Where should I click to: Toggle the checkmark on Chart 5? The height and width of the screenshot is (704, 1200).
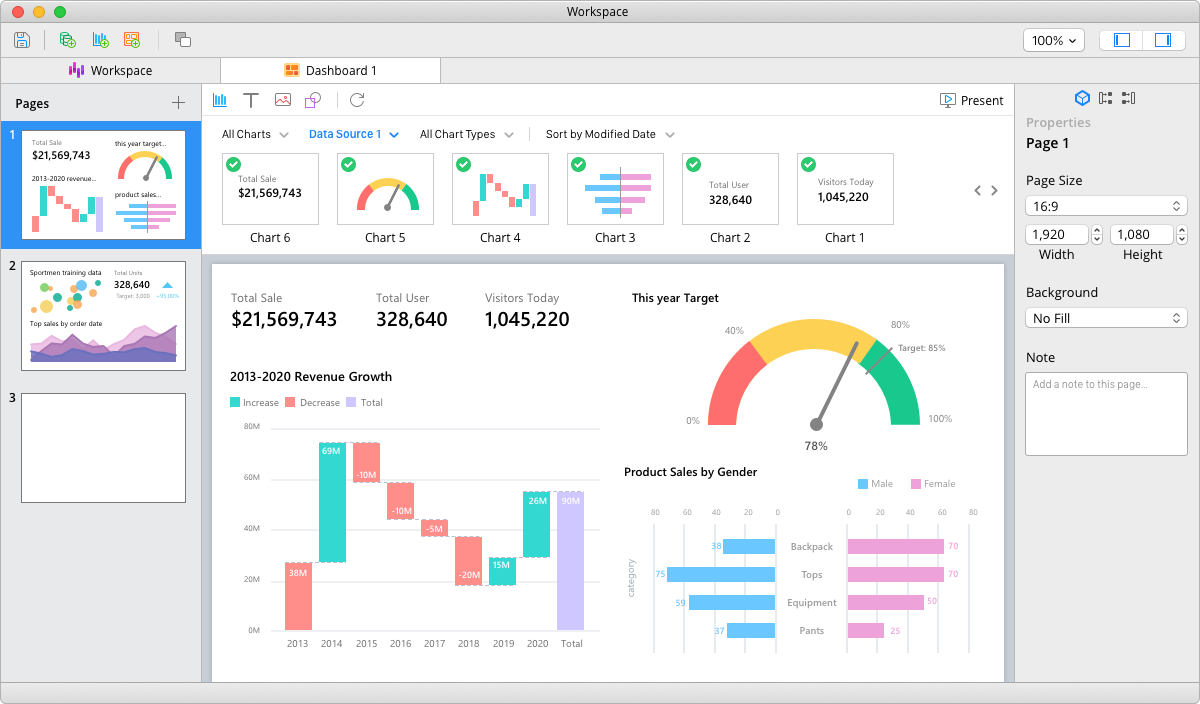(348, 164)
